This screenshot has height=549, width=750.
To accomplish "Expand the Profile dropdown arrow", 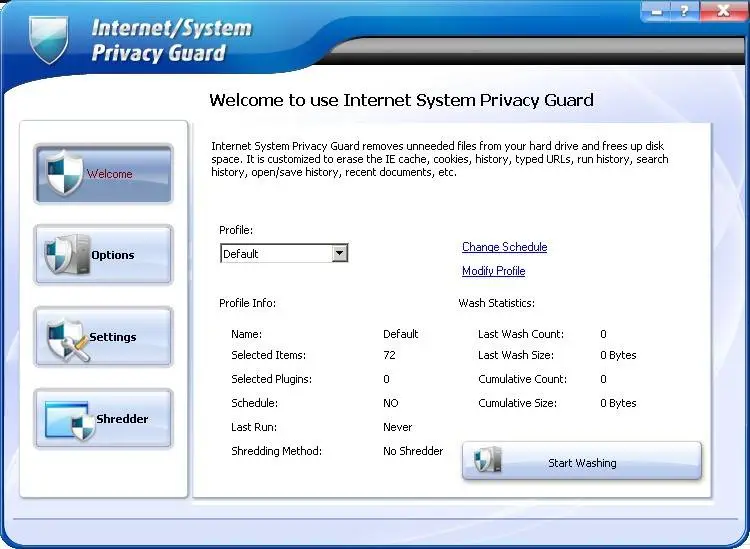I will [x=340, y=253].
